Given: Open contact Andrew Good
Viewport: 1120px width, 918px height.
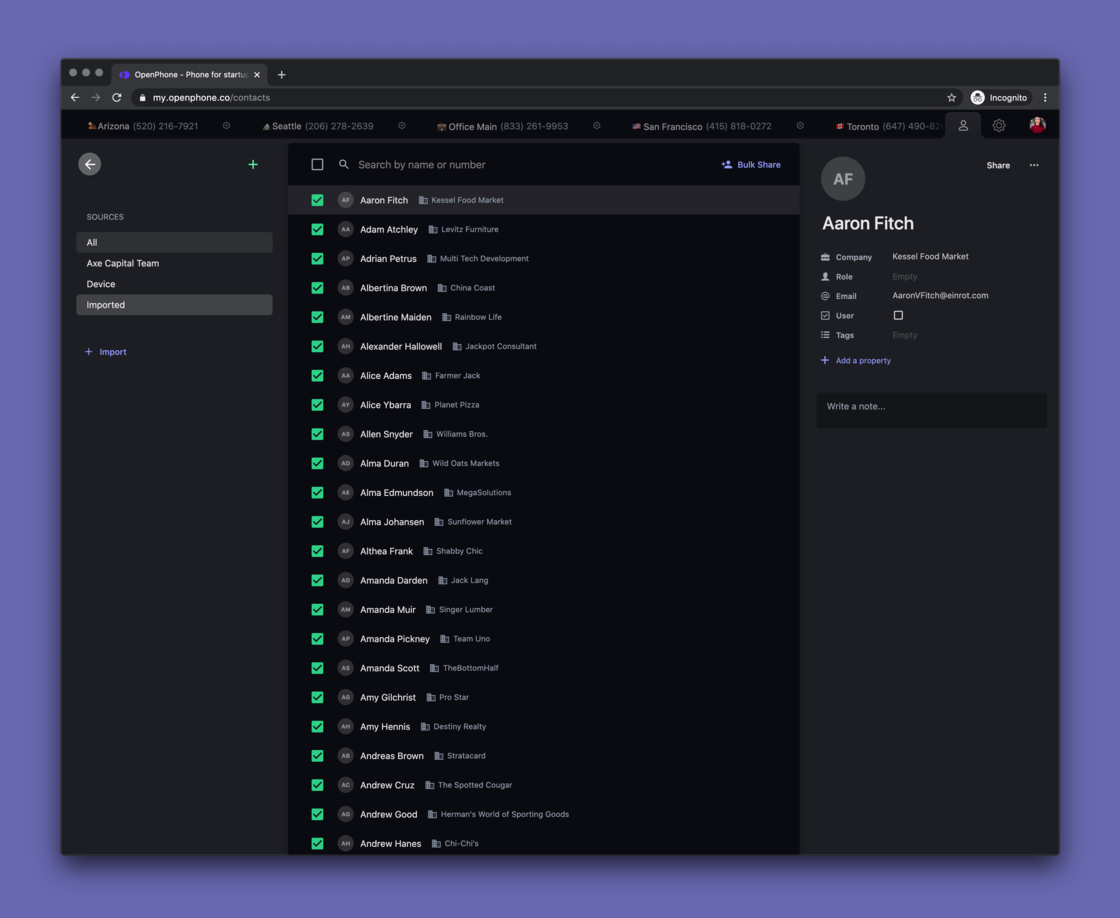Looking at the screenshot, I should (544, 814).
